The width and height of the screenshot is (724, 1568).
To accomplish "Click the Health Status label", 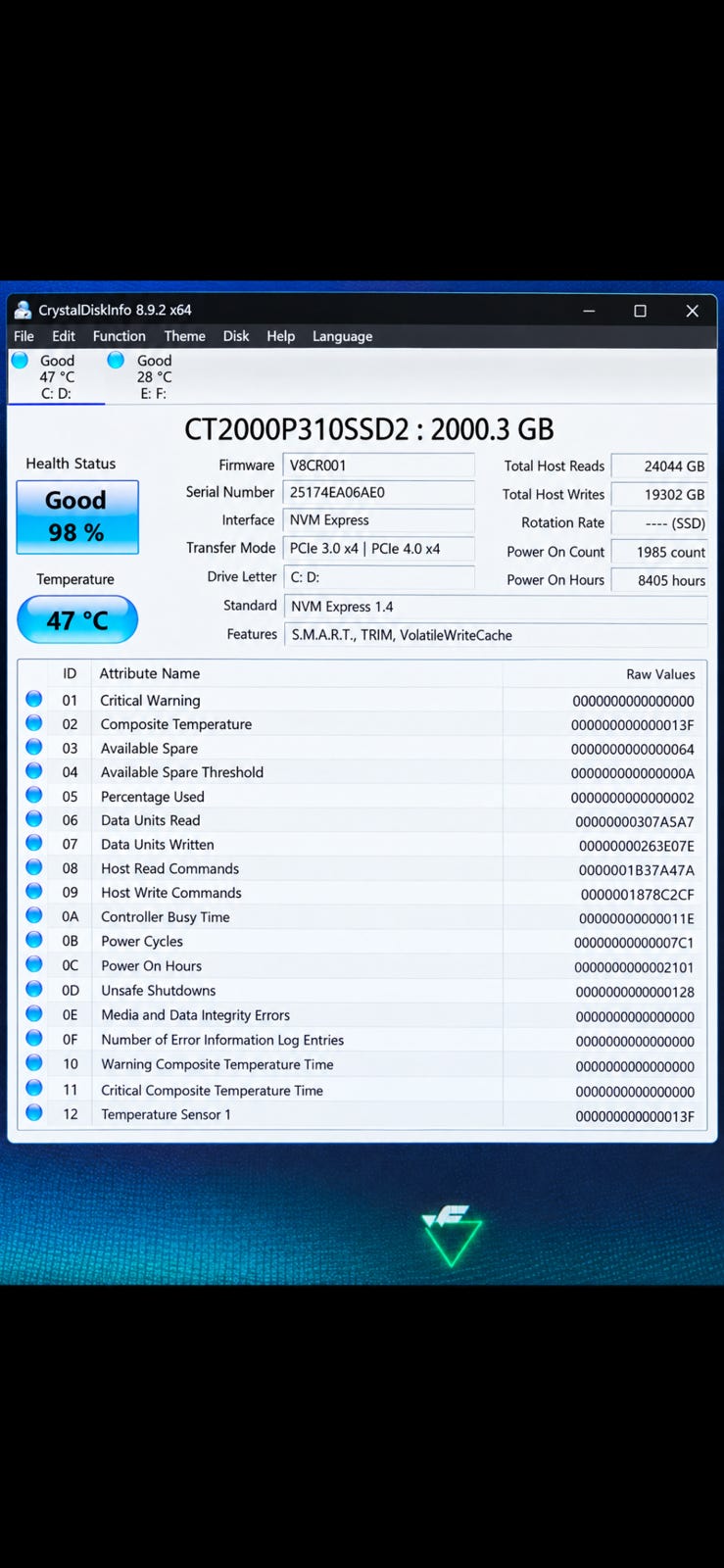I will 71,464.
